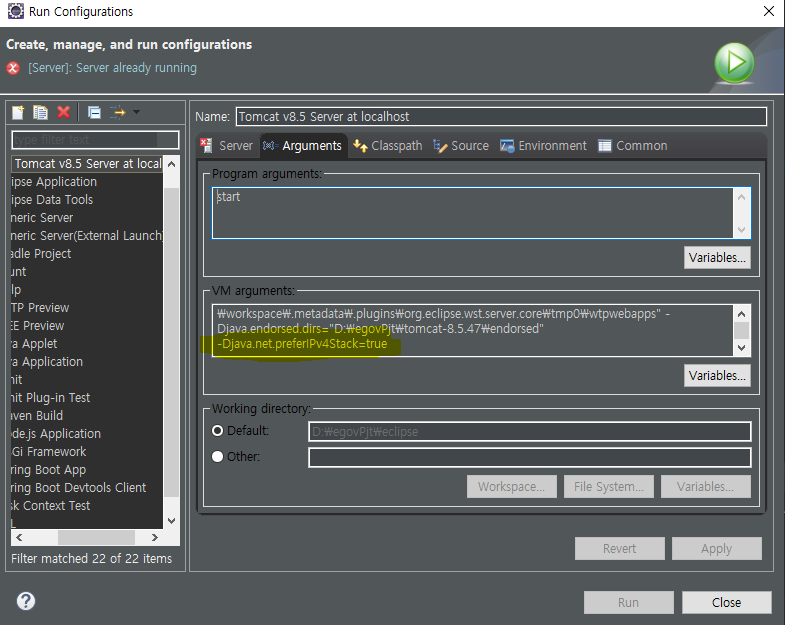Open the Classpath tab
The height and width of the screenshot is (625, 785).
click(x=388, y=146)
